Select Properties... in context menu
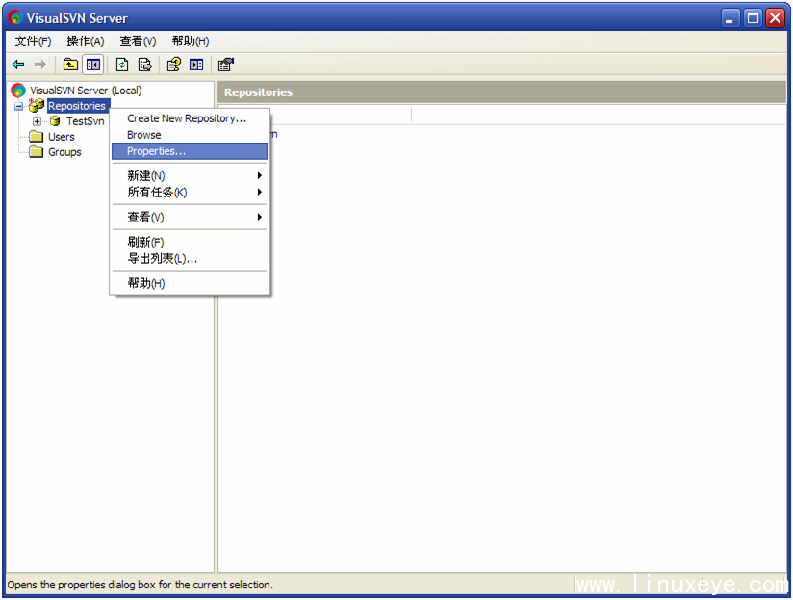This screenshot has height=600, width=793. (190, 151)
